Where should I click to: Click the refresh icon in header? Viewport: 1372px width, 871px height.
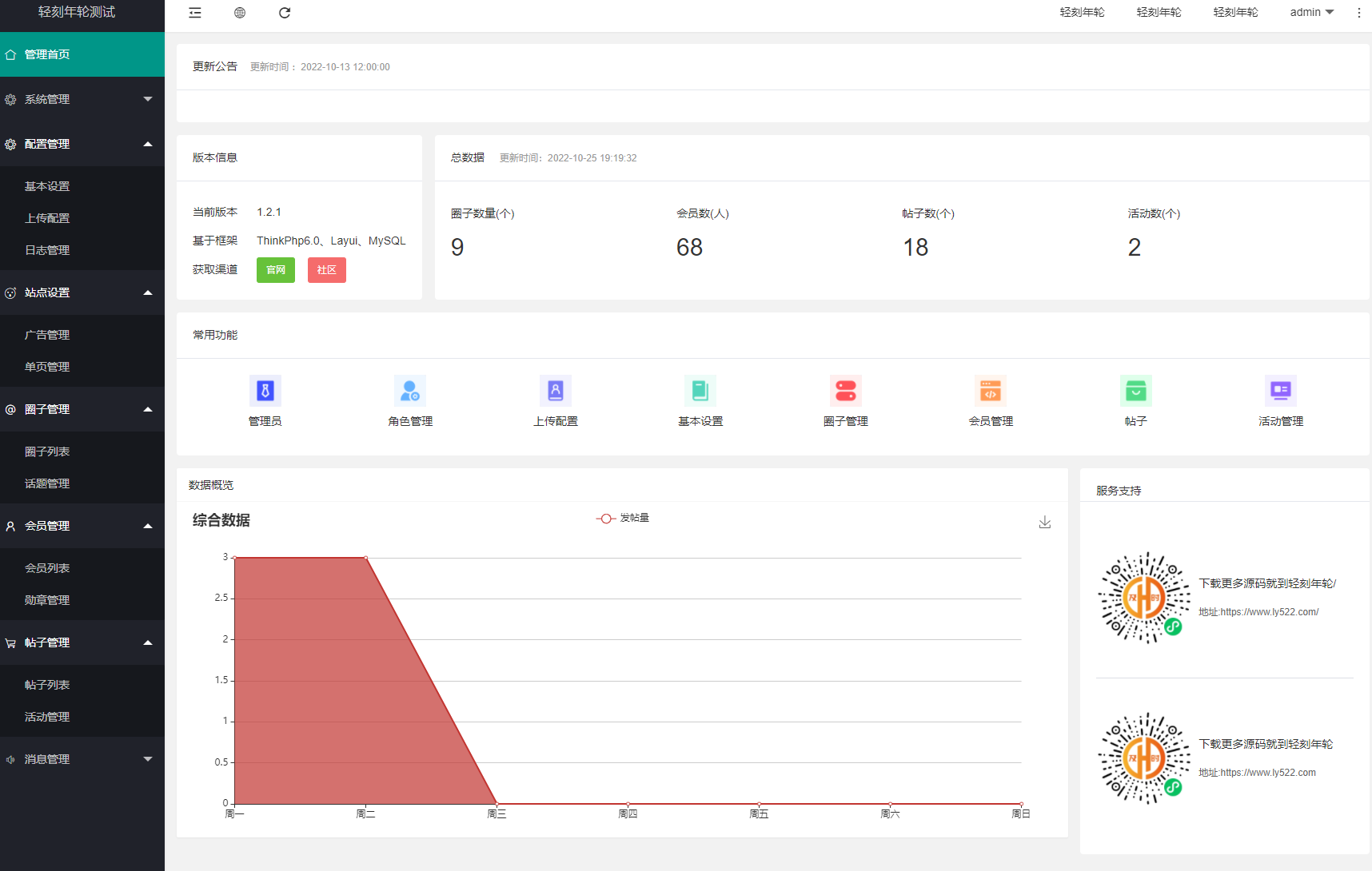(285, 13)
